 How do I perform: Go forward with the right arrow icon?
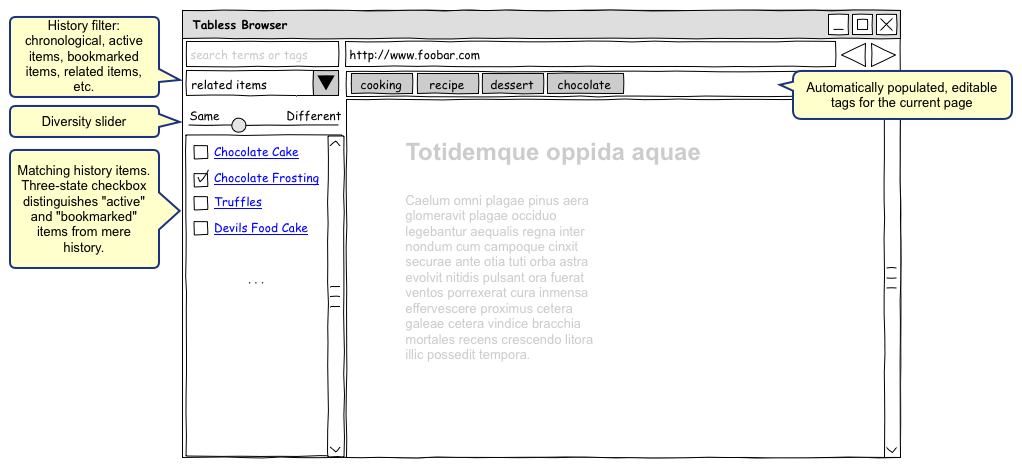coord(883,55)
